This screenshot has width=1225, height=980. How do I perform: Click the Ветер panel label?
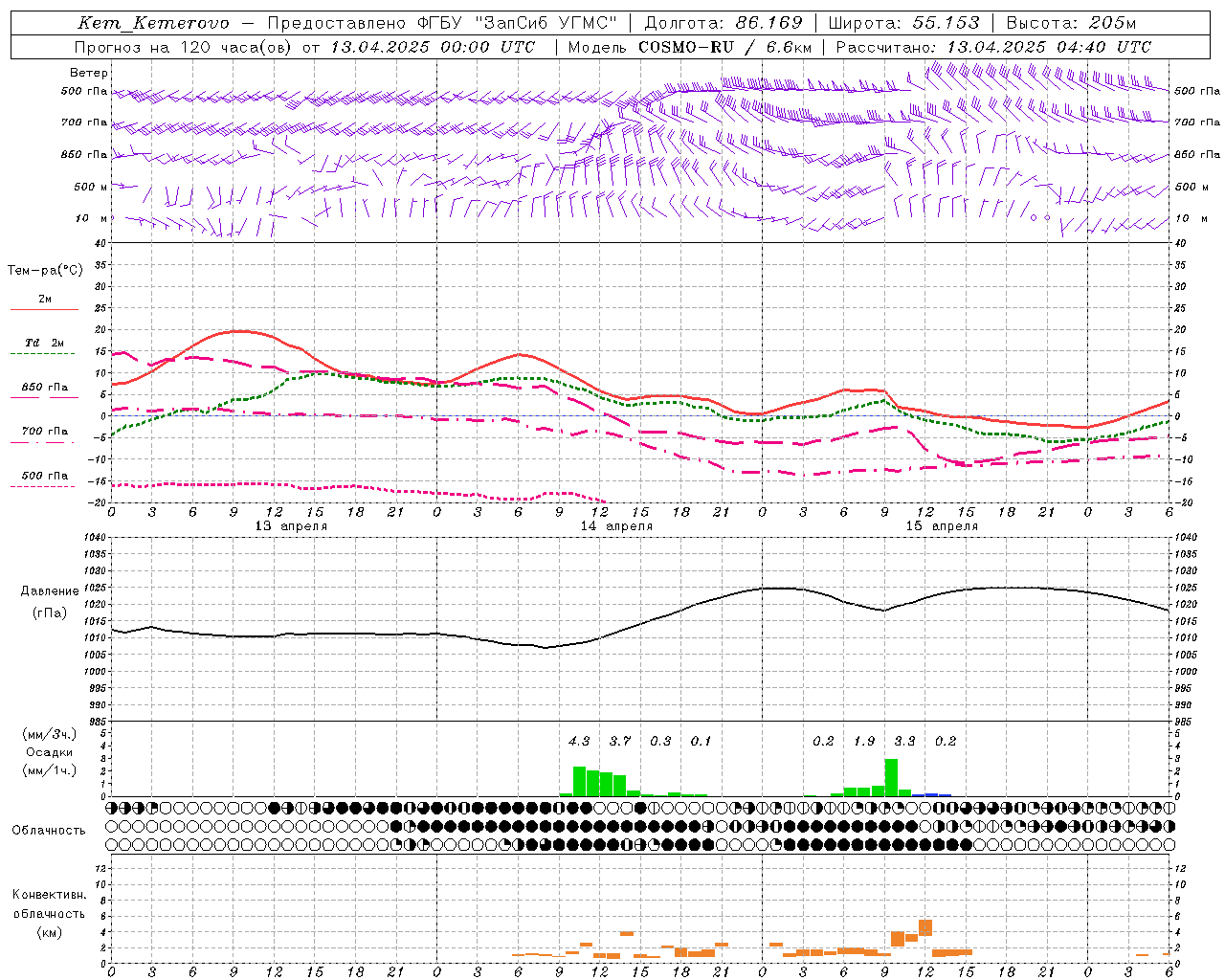coord(89,73)
